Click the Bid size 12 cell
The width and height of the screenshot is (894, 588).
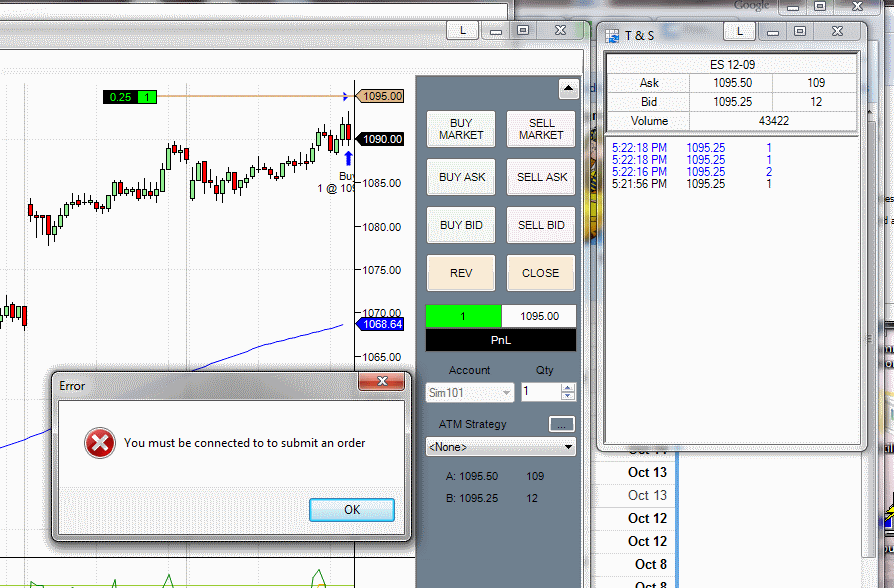tap(815, 102)
